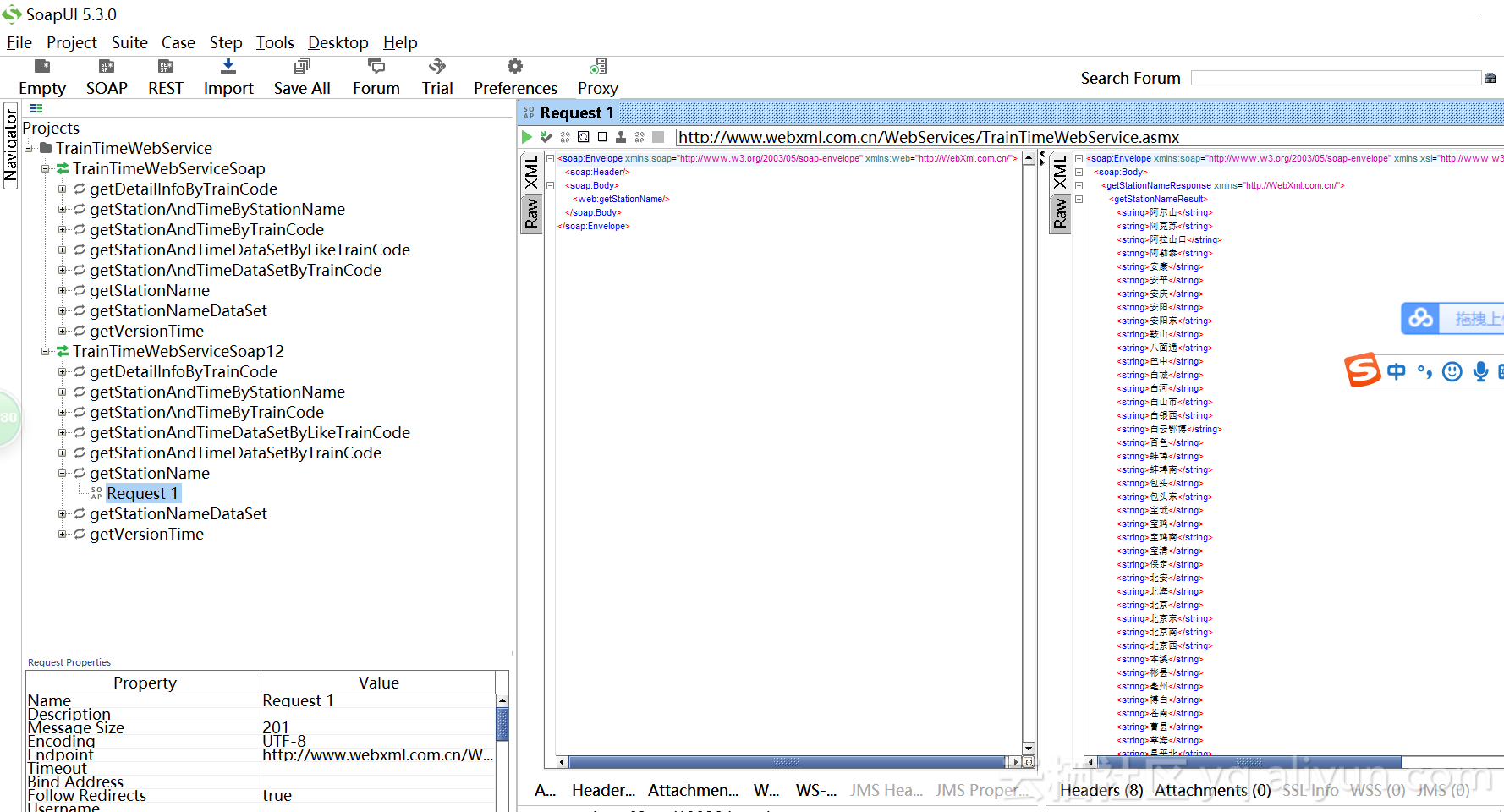The image size is (1504, 812).
Task: Click the endpoint URL field
Action: pos(1090,137)
